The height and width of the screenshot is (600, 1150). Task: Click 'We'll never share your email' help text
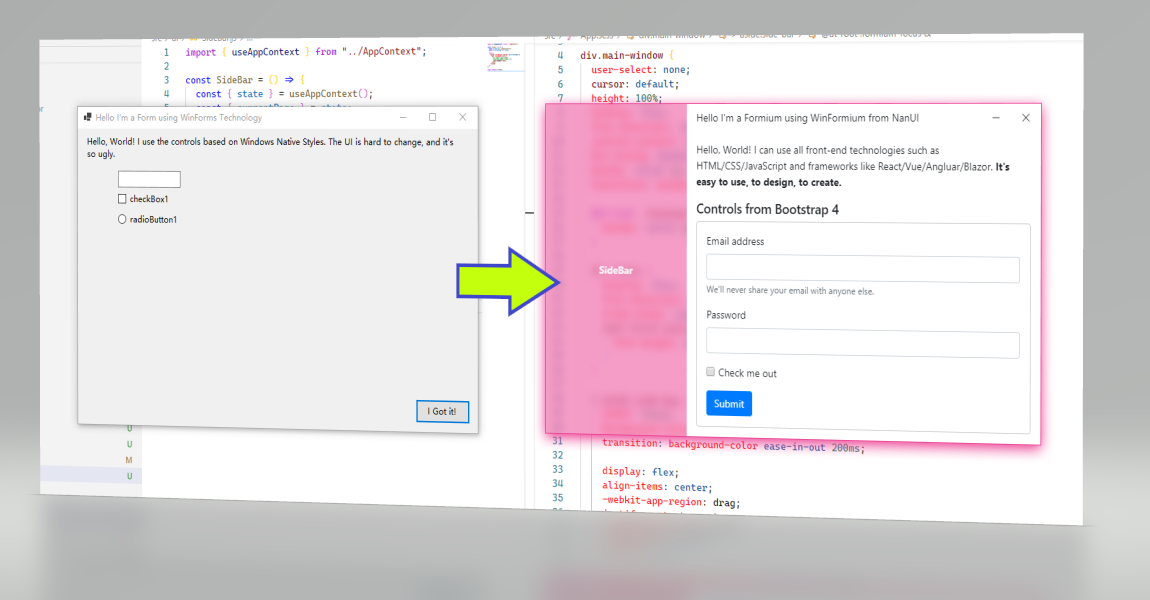coord(790,290)
